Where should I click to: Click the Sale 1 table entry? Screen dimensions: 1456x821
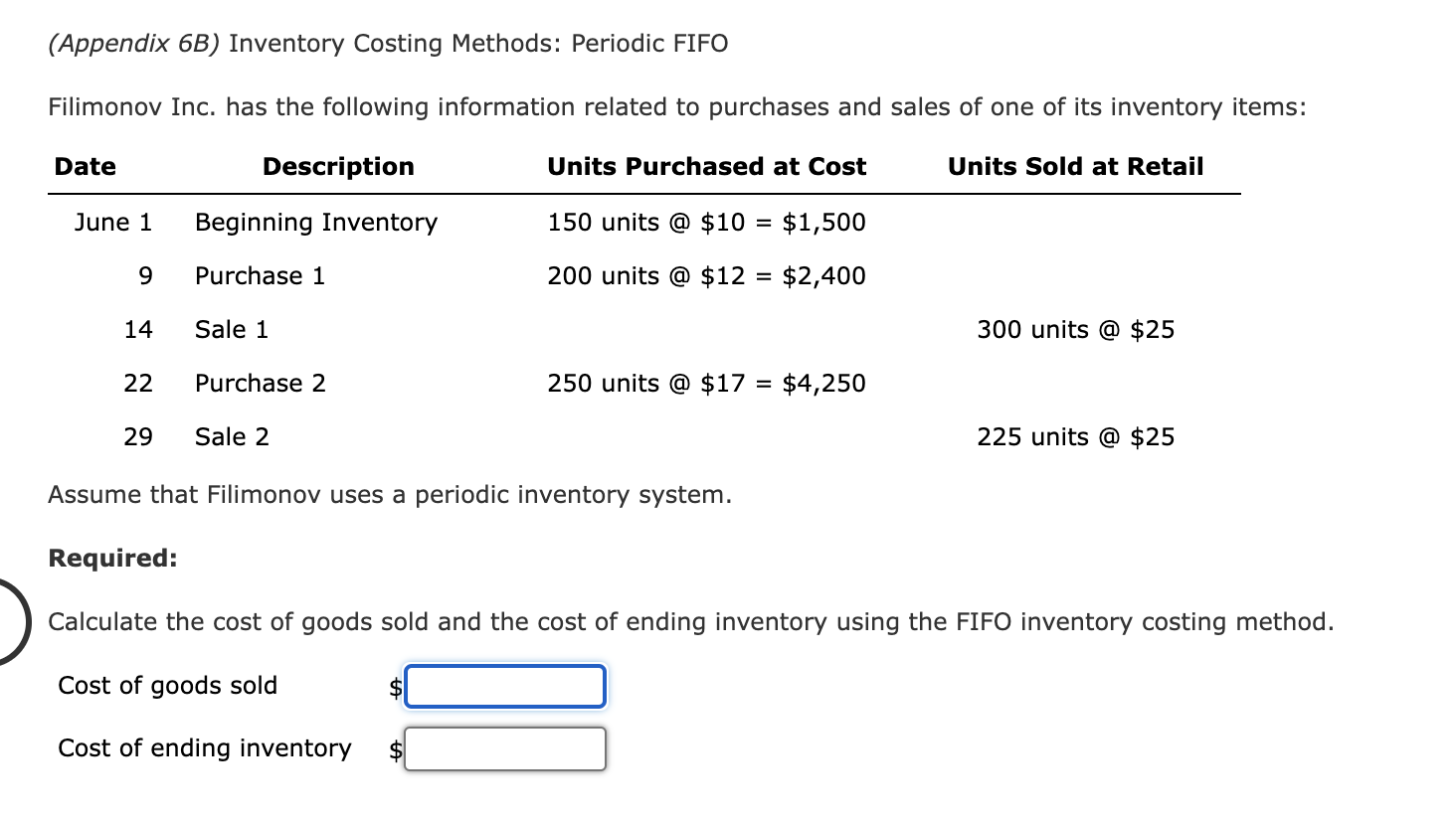pos(231,329)
